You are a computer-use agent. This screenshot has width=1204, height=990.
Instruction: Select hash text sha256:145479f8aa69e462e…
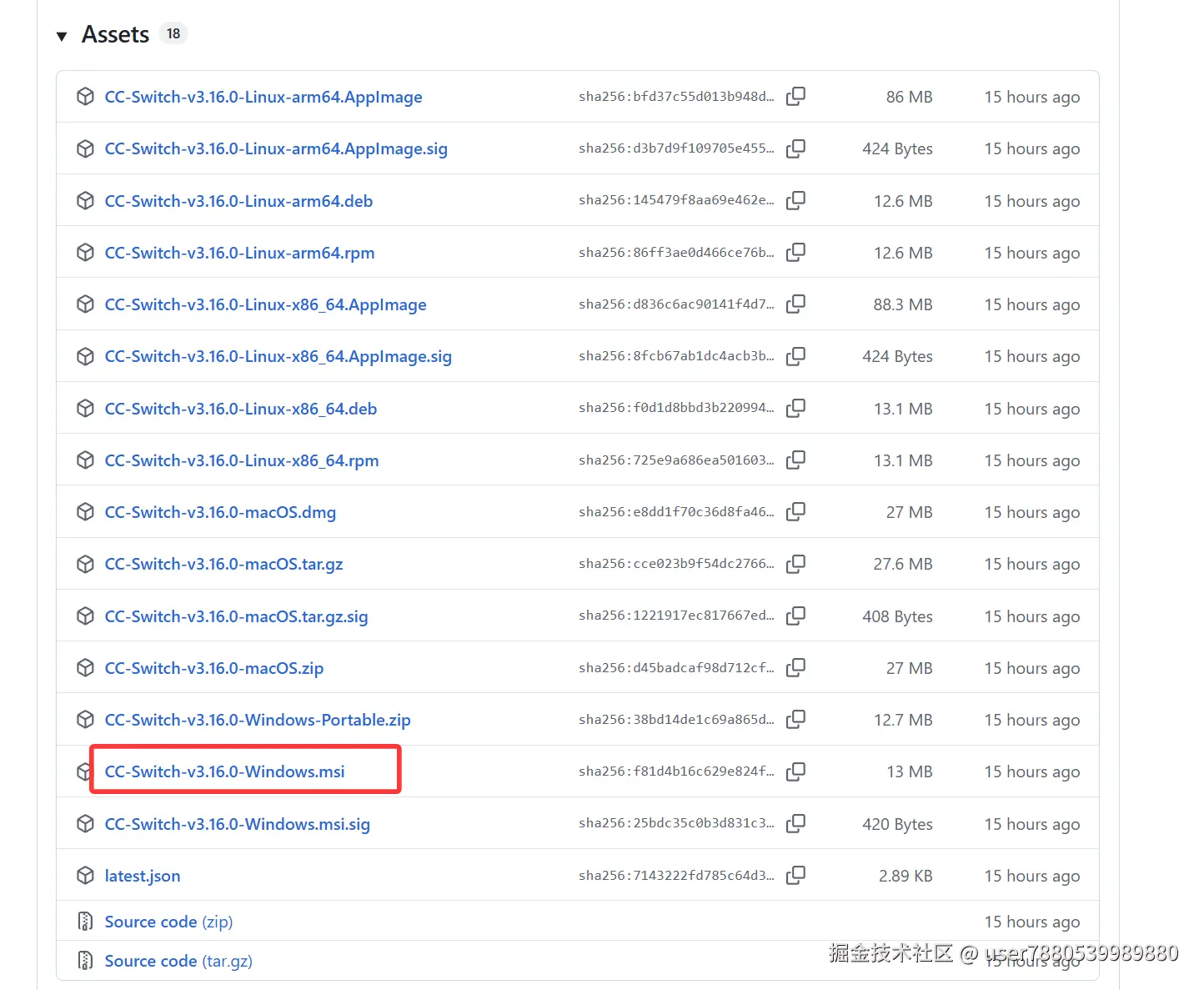pyautogui.click(x=676, y=200)
